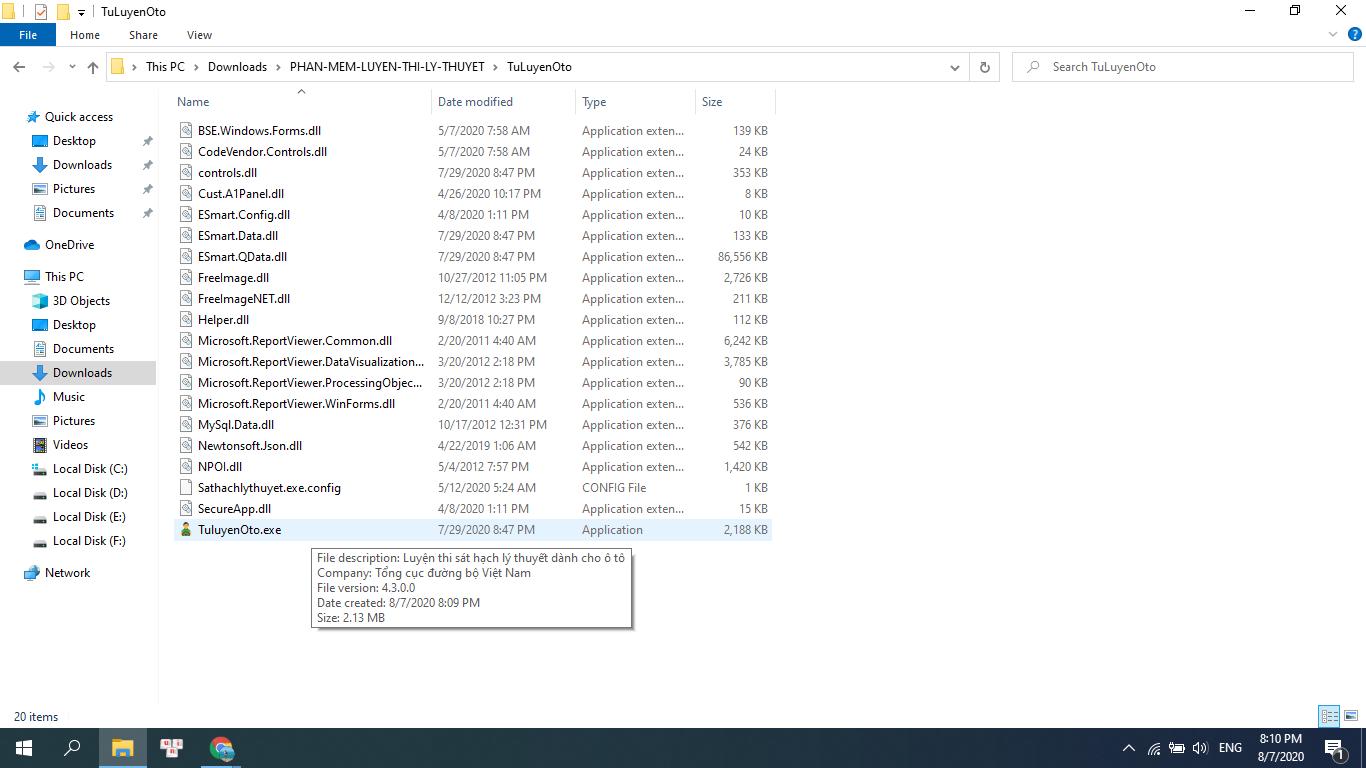Open Chrome from the taskbar
The image size is (1366, 768).
click(x=222, y=748)
